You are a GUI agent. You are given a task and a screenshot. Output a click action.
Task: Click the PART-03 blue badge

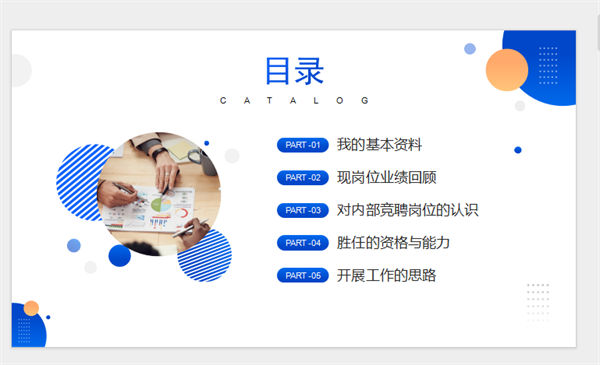point(303,210)
